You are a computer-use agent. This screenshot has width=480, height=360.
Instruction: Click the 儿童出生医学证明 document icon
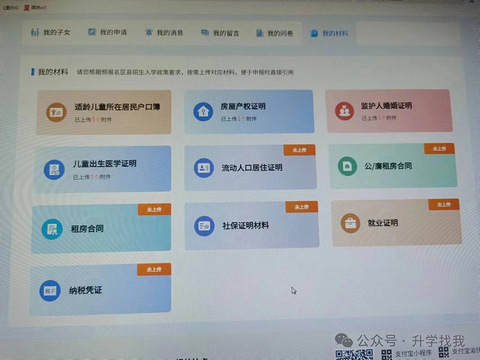click(x=54, y=170)
